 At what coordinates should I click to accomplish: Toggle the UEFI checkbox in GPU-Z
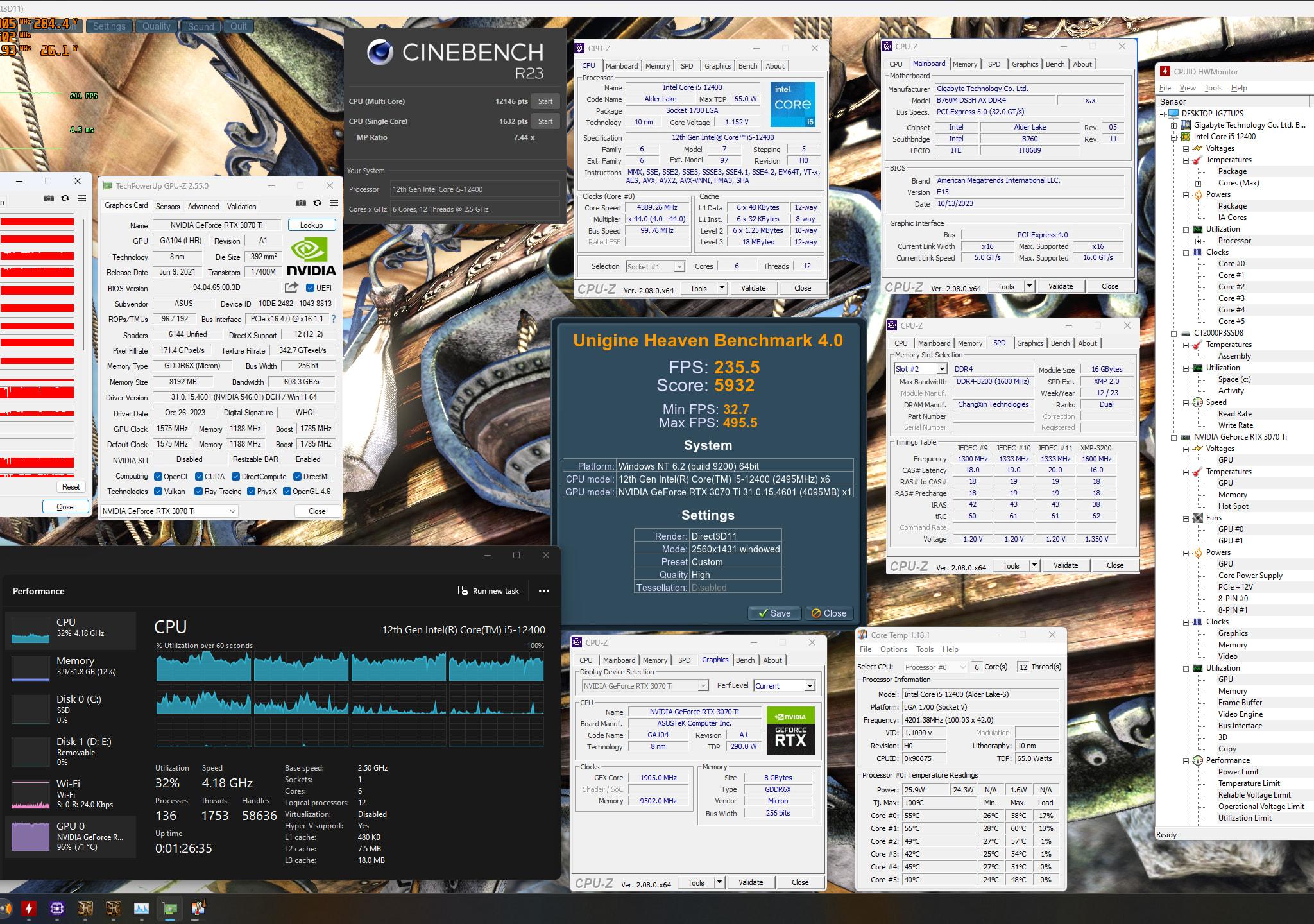point(311,287)
